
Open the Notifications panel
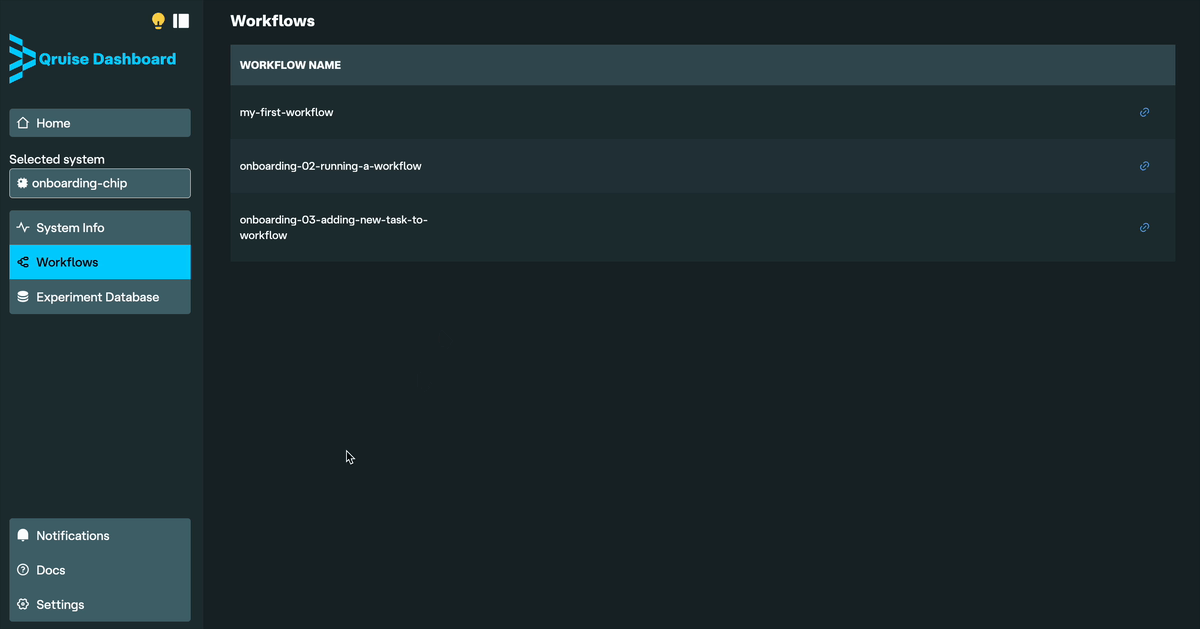(x=100, y=536)
